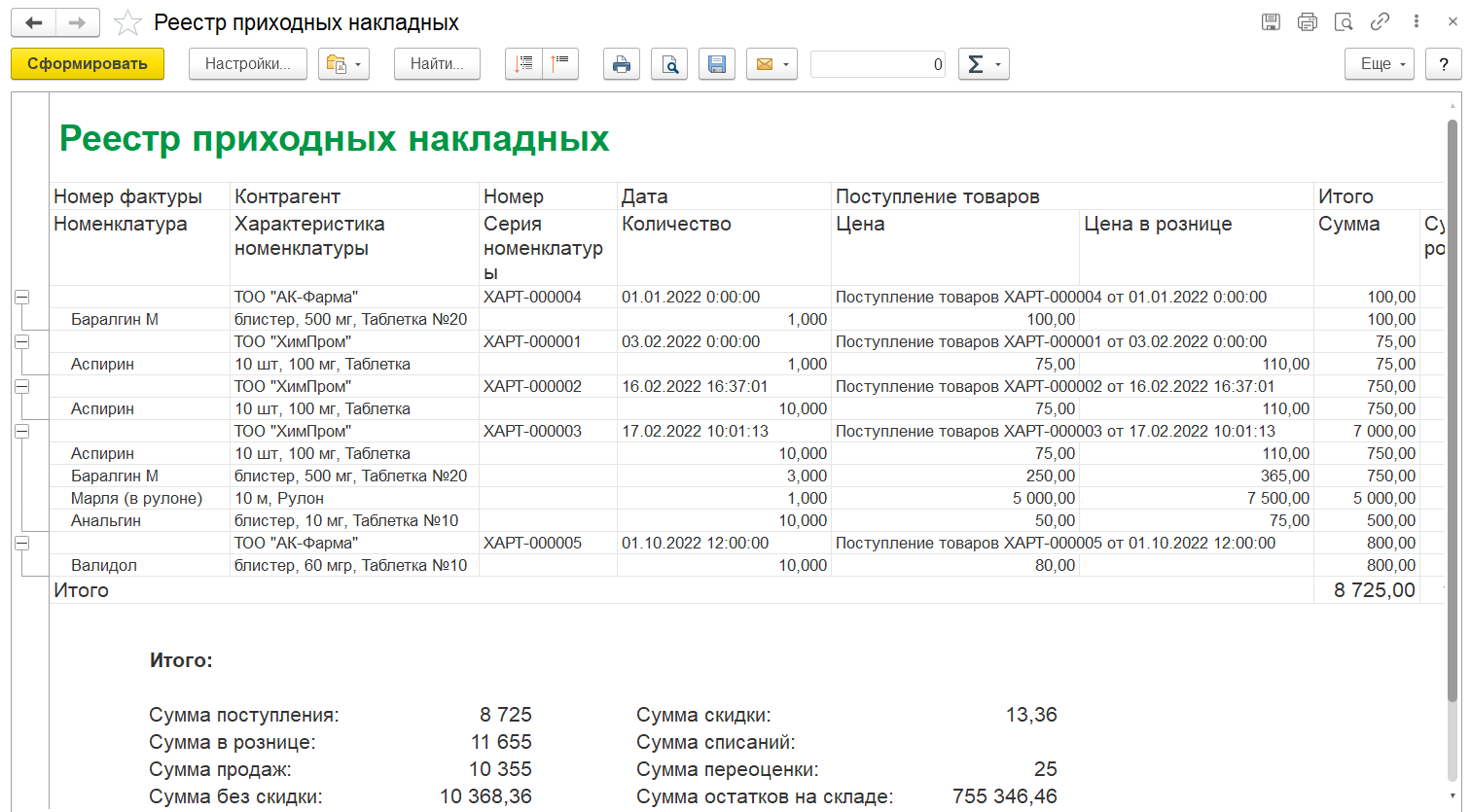Save report using toolbar floppy disk icon
This screenshot has height=812, width=1471.
[717, 64]
